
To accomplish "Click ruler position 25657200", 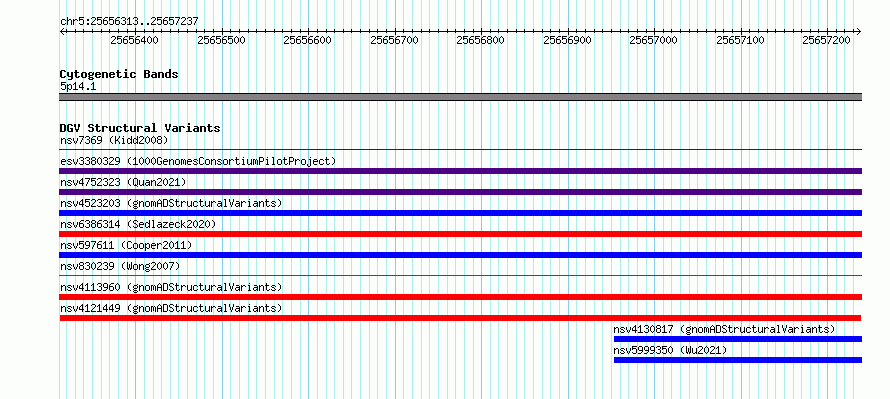I will point(827,40).
